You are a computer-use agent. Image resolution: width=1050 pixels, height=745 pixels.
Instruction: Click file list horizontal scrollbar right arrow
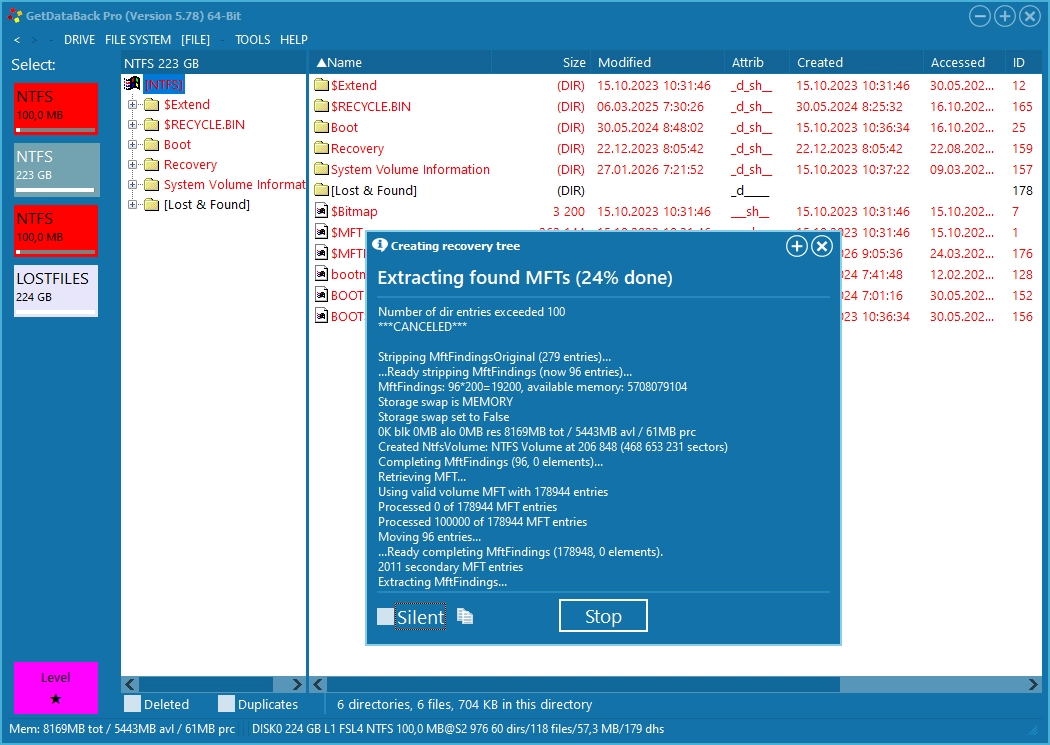click(1033, 684)
